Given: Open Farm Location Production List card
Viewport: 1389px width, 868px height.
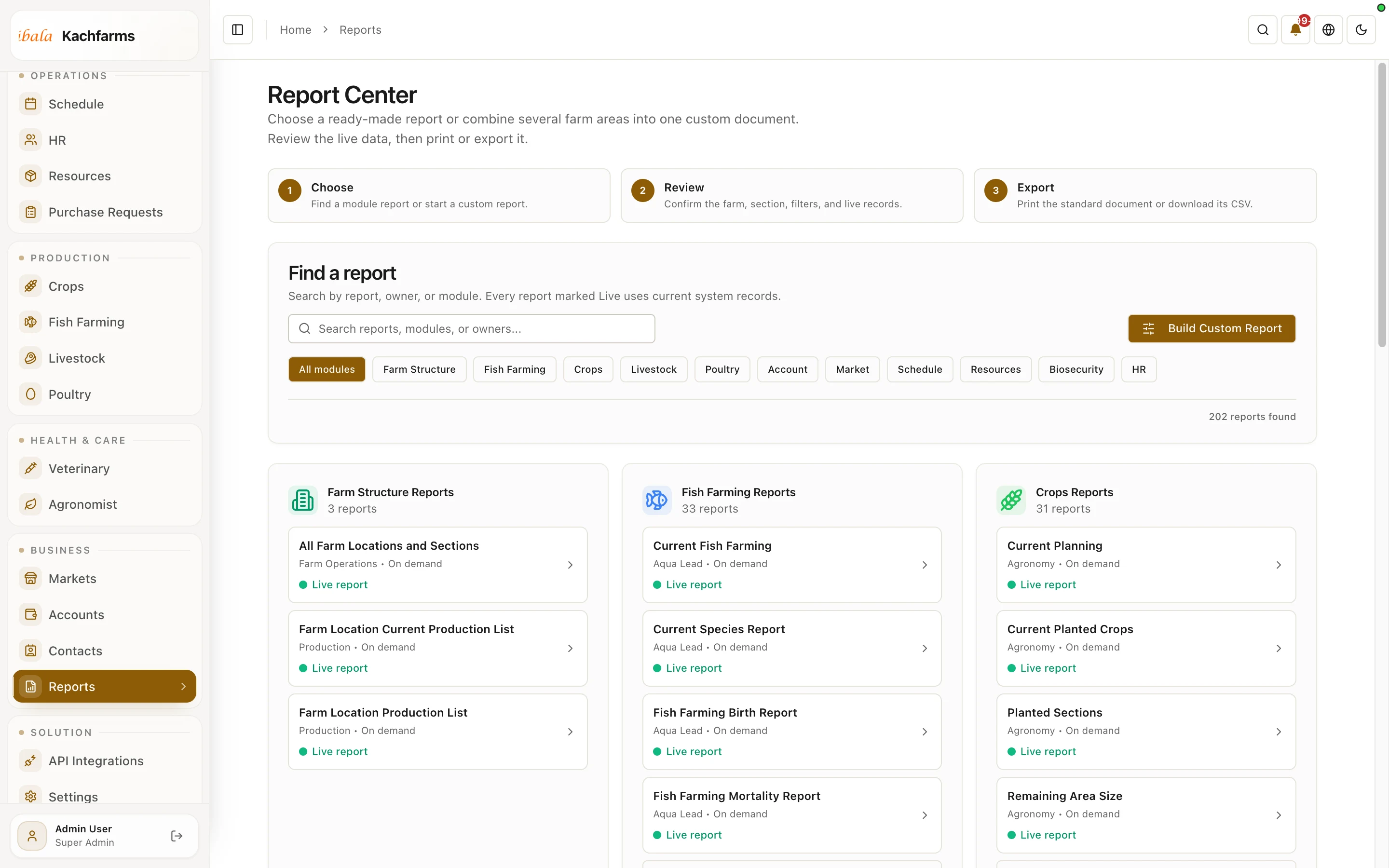Looking at the screenshot, I should coord(437,732).
